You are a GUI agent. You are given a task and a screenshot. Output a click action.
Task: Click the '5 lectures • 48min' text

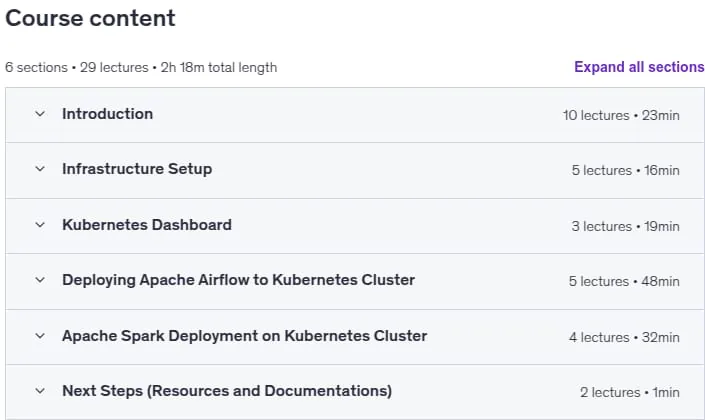(624, 281)
